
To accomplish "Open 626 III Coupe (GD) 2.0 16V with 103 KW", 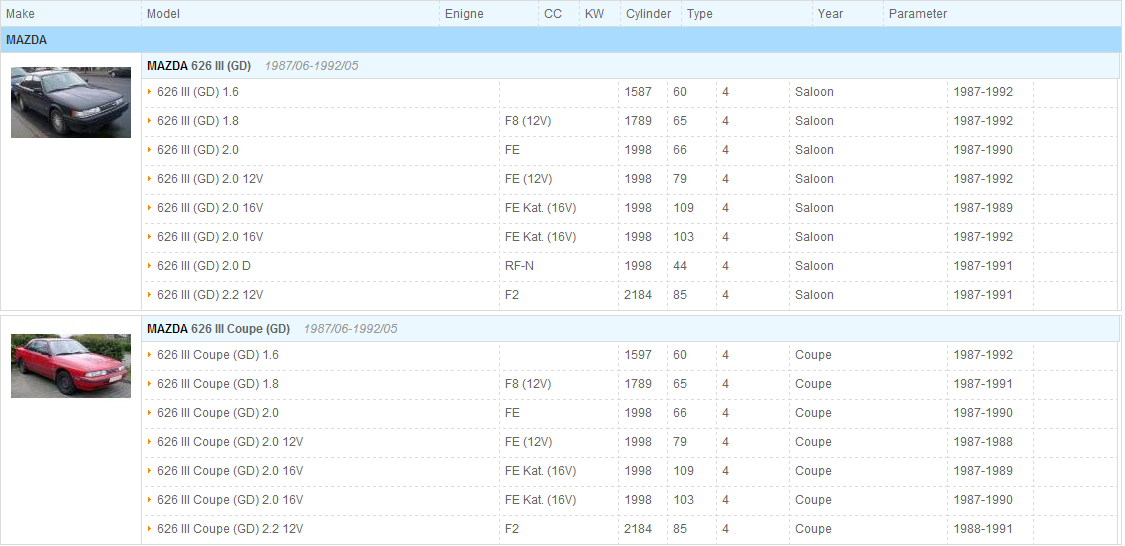I will (230, 499).
